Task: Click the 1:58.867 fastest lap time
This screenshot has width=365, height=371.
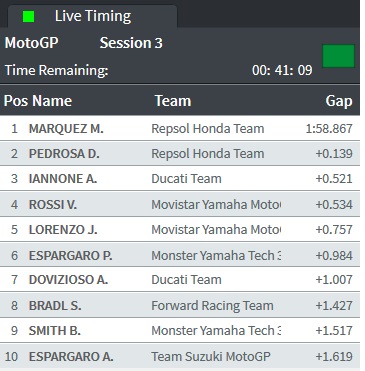Action: 329,129
